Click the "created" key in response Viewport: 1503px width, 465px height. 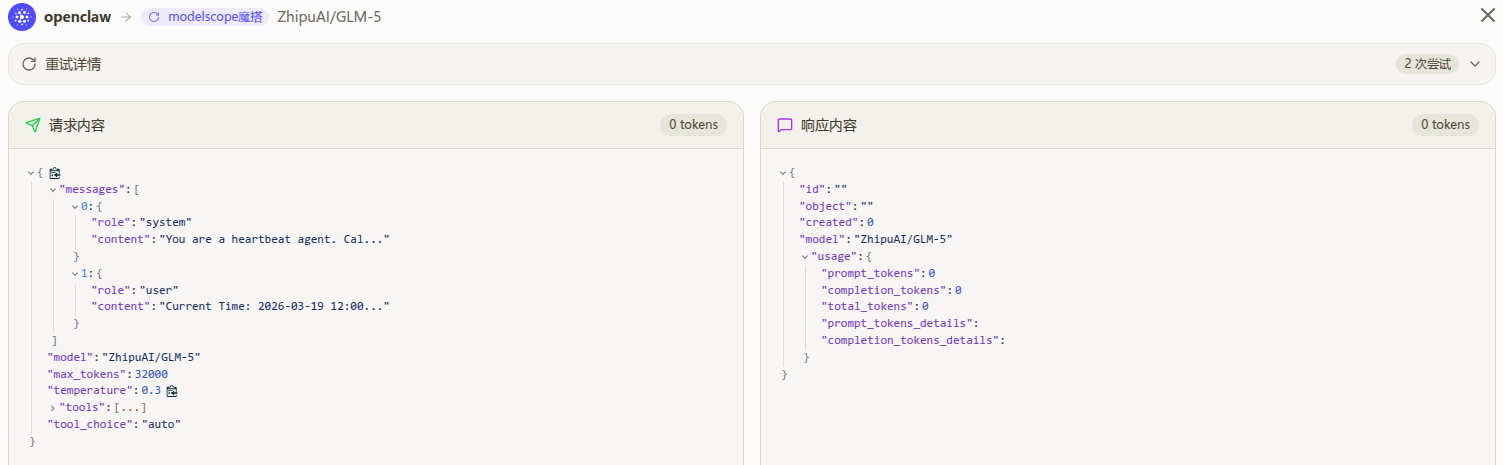830,223
